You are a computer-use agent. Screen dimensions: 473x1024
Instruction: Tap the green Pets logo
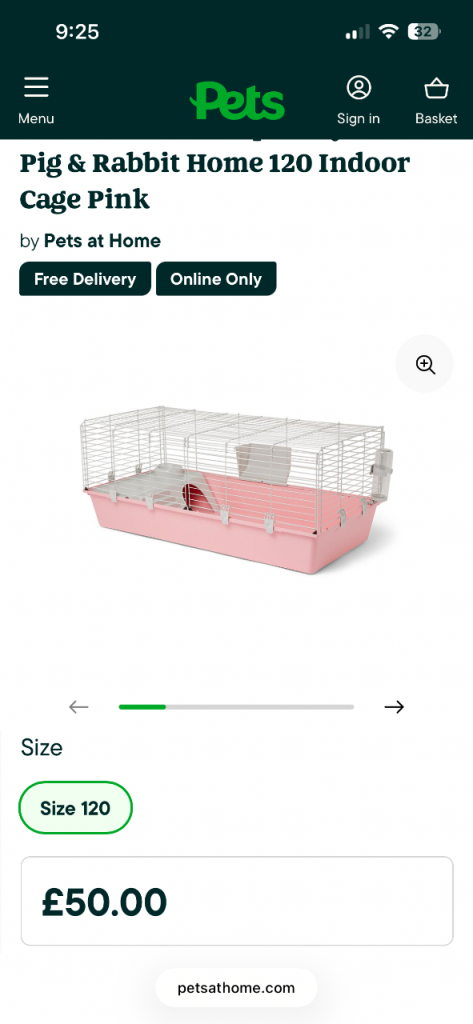[237, 101]
